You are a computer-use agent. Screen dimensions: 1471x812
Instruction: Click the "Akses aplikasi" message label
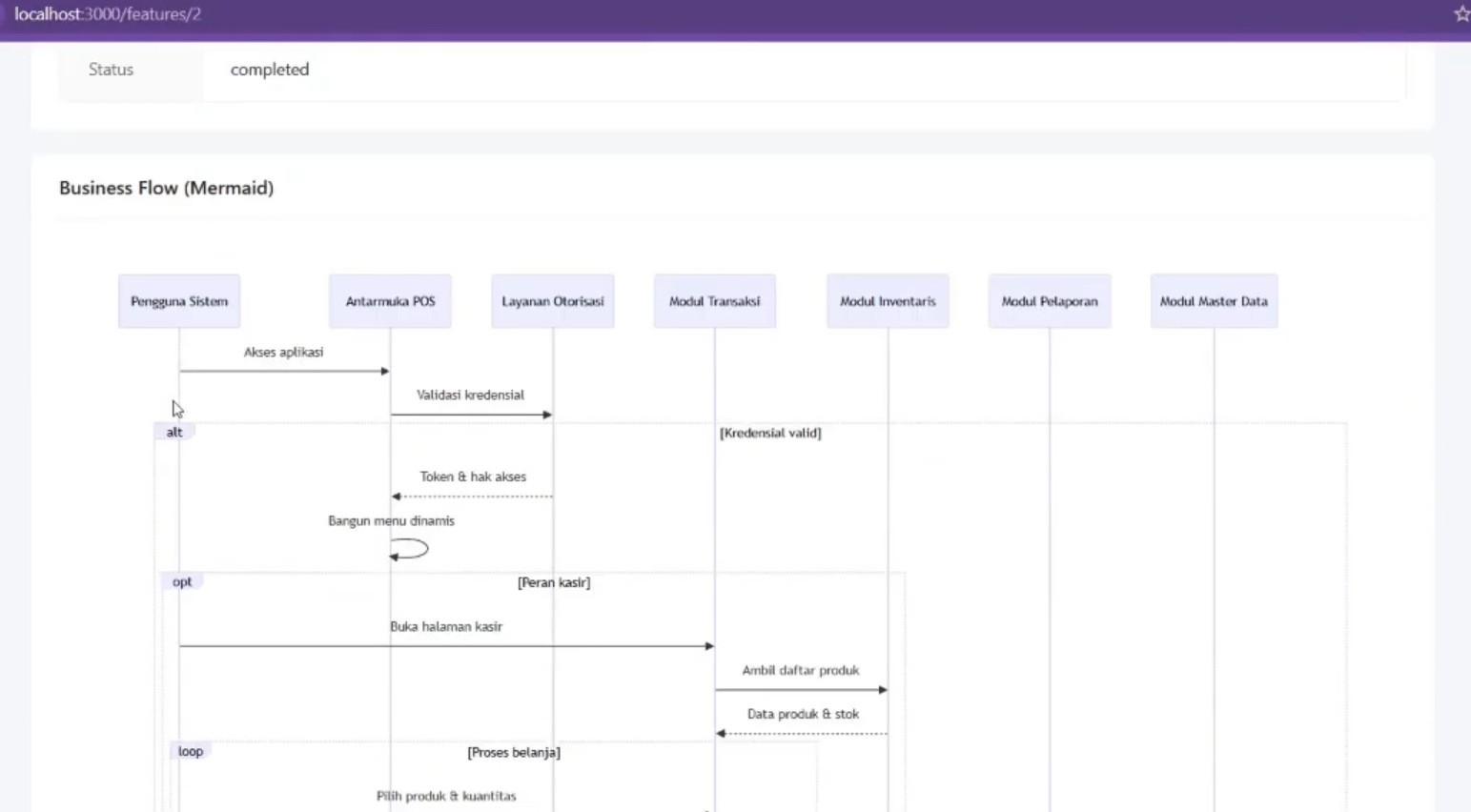point(283,353)
